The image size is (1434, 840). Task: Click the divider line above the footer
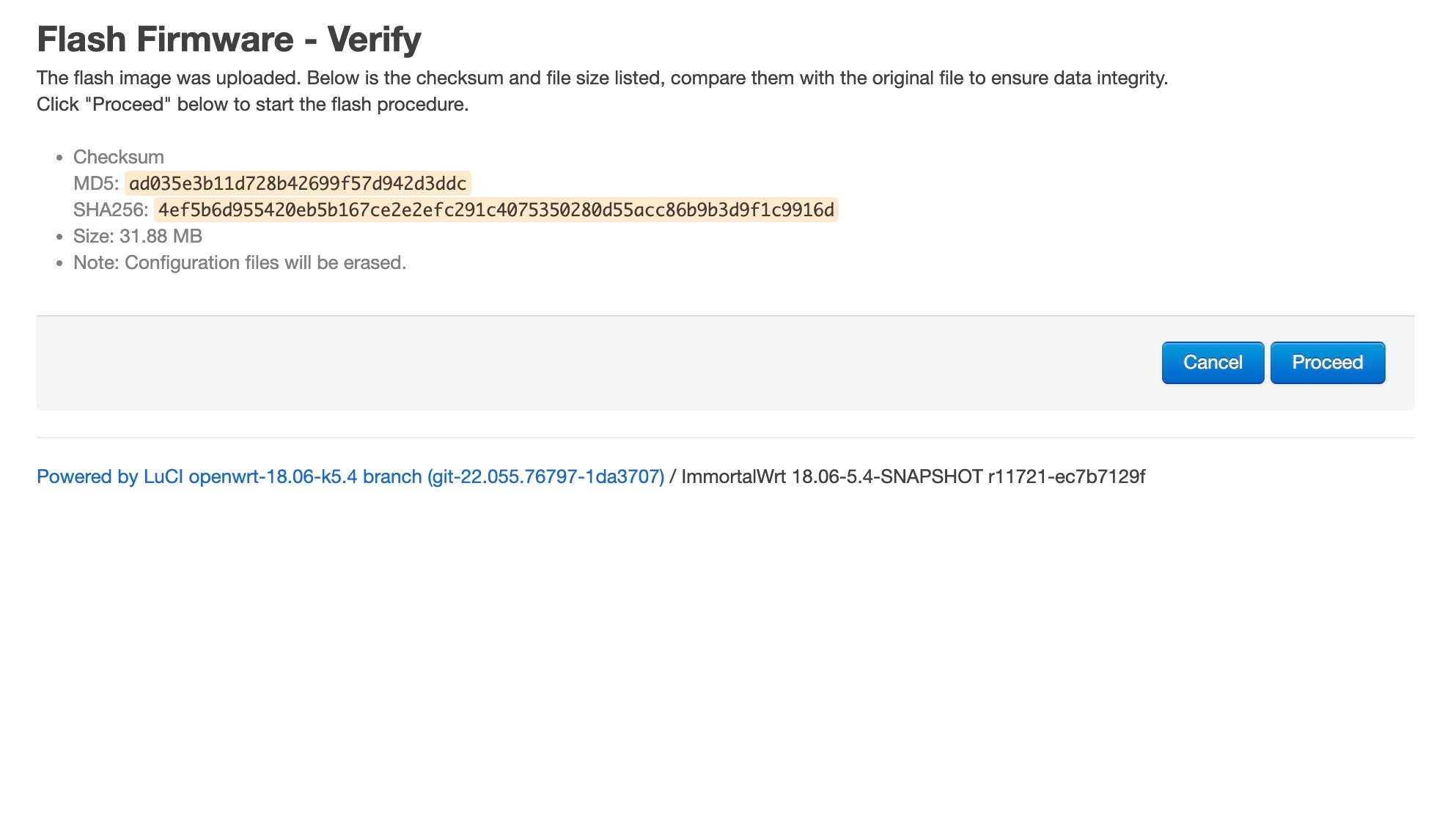pyautogui.click(x=725, y=438)
